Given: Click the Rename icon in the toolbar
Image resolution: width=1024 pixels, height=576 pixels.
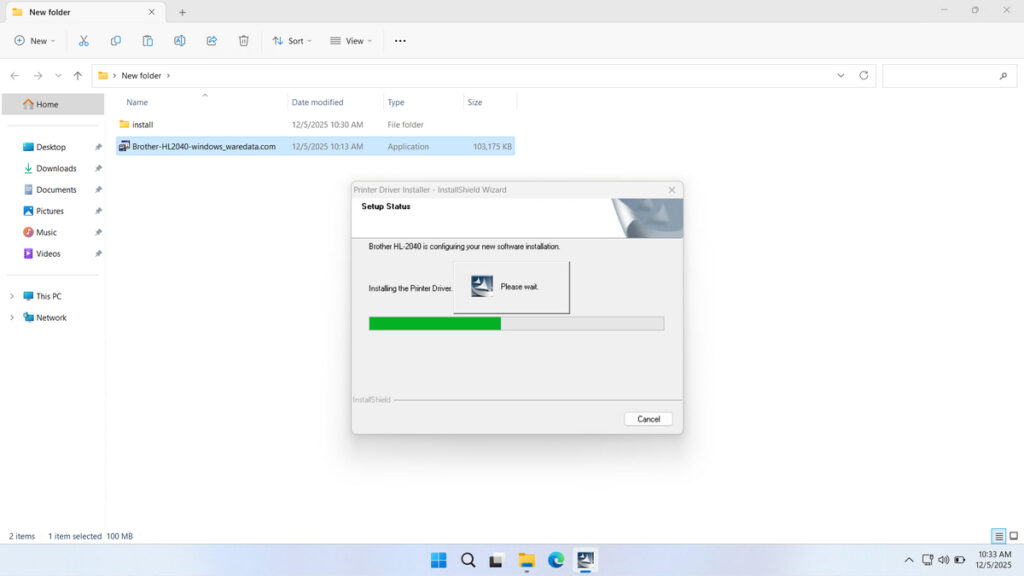Looking at the screenshot, I should (180, 40).
